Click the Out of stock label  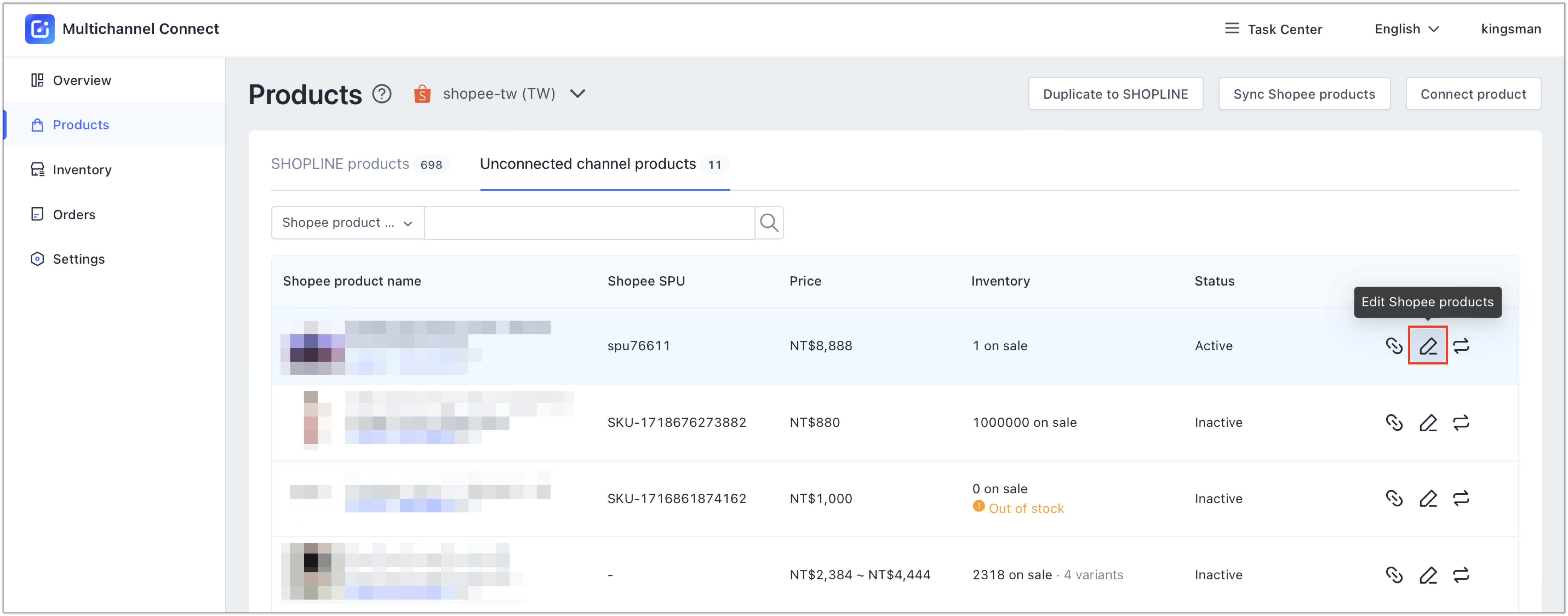[x=1026, y=508]
